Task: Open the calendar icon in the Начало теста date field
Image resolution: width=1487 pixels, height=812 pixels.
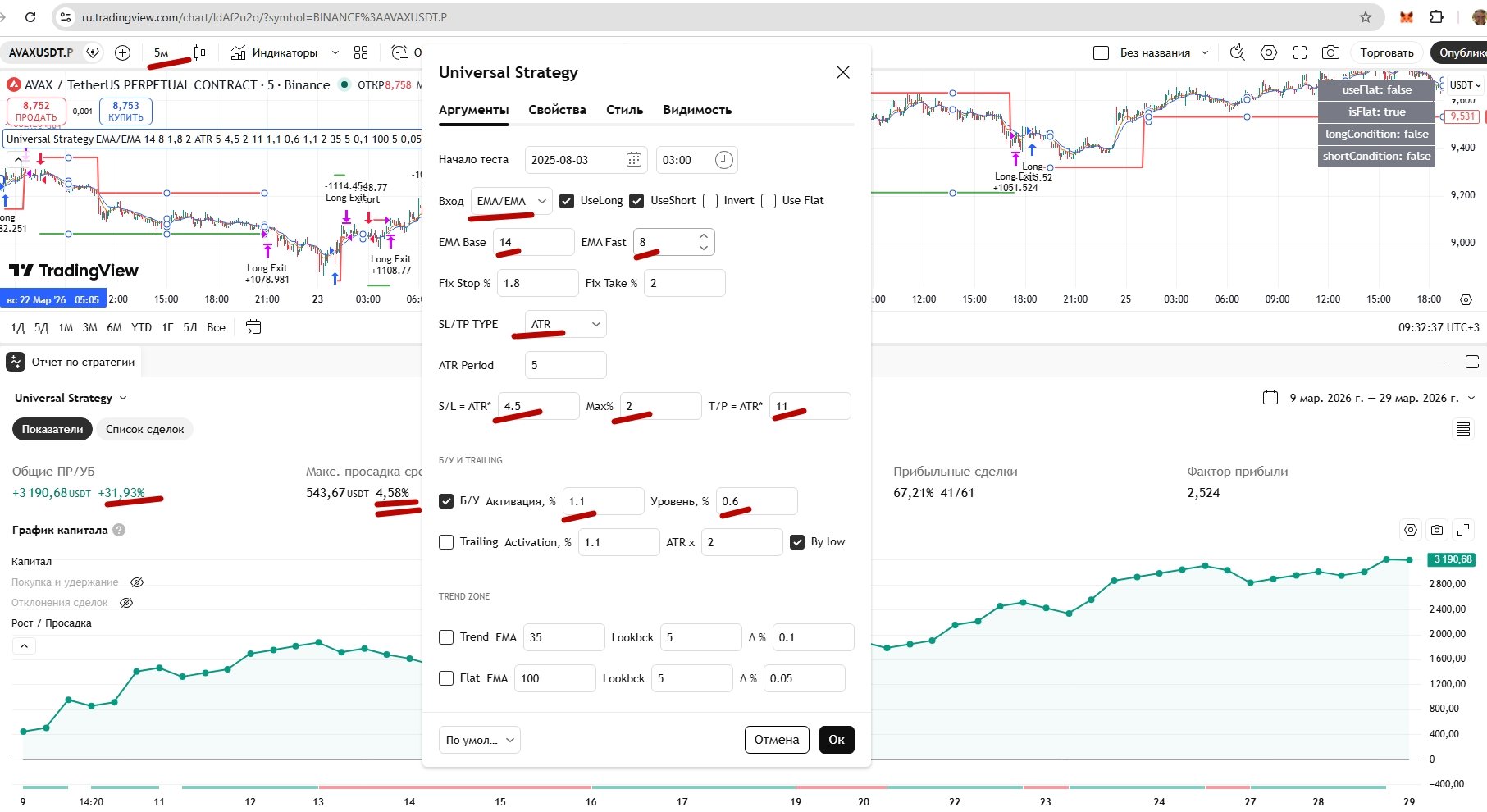Action: point(634,160)
